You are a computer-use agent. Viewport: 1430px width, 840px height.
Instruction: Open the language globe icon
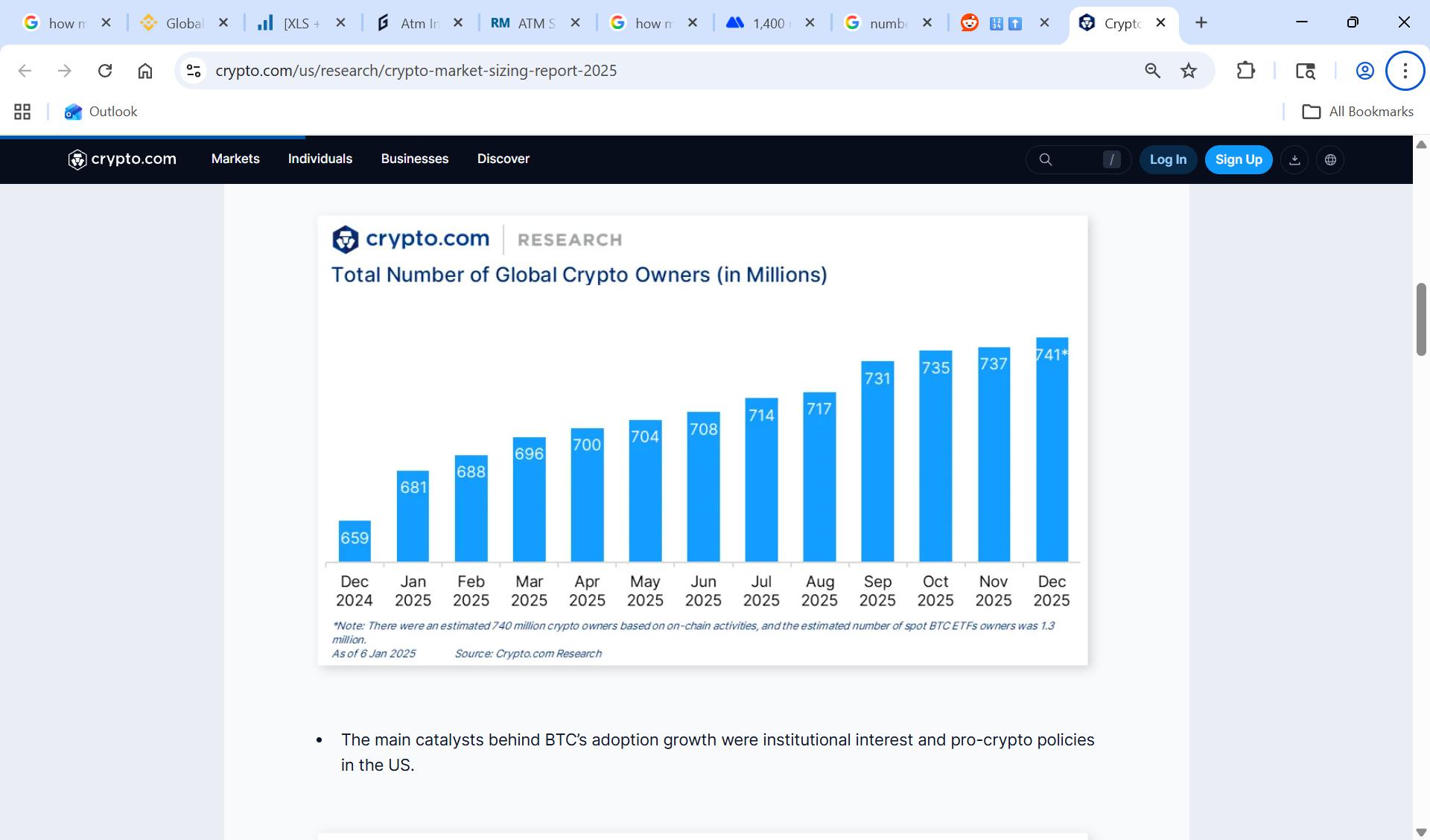tap(1330, 159)
